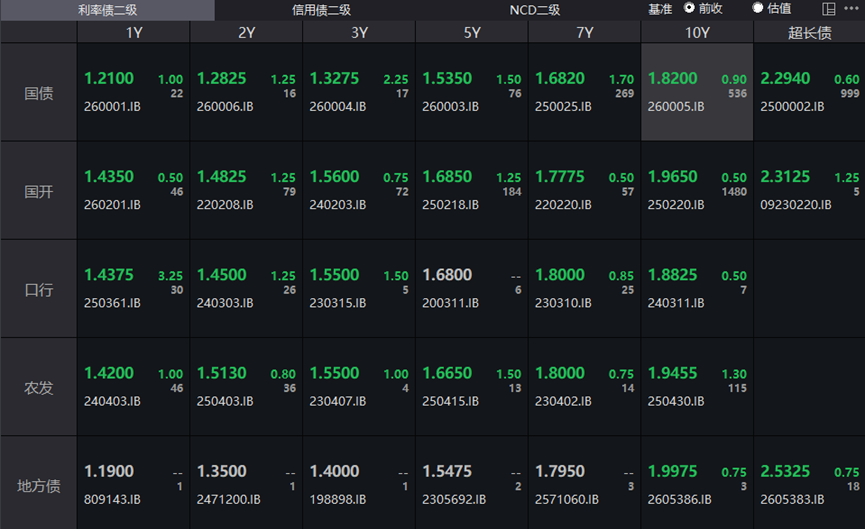Click the 农发 2Y yield 1.5130
Image resolution: width=865 pixels, height=529 pixels.
click(x=222, y=373)
